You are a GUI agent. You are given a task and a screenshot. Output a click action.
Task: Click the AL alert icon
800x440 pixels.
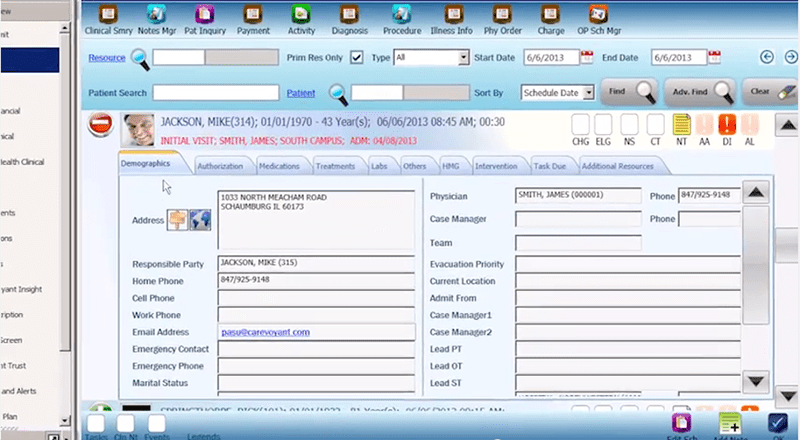pos(749,124)
